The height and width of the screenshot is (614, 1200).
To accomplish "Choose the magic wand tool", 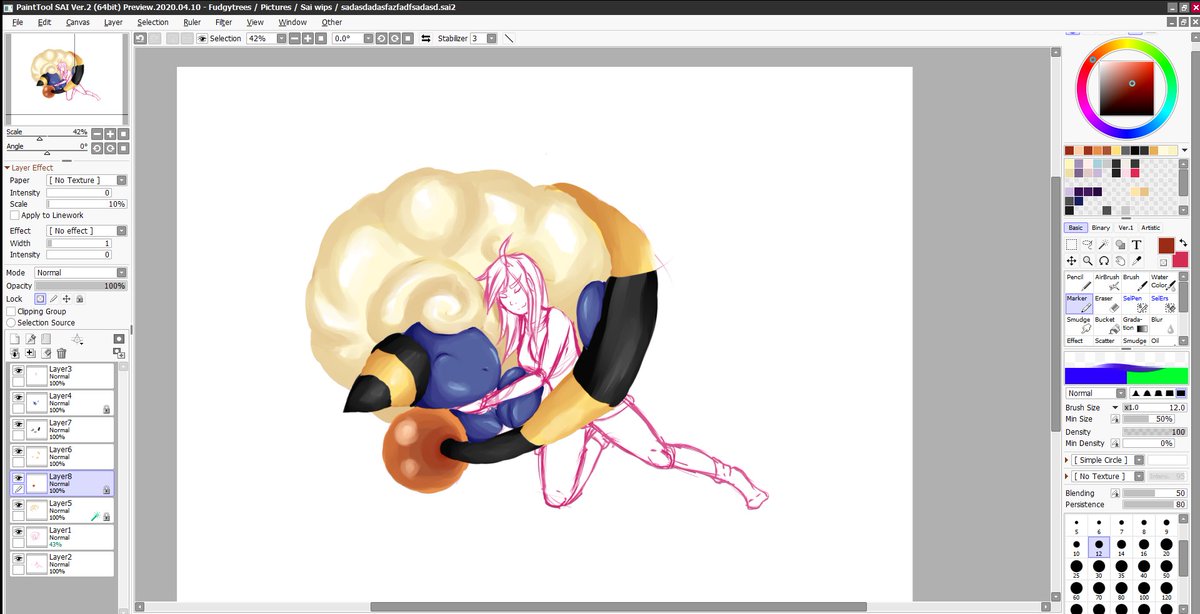I will pos(1104,244).
